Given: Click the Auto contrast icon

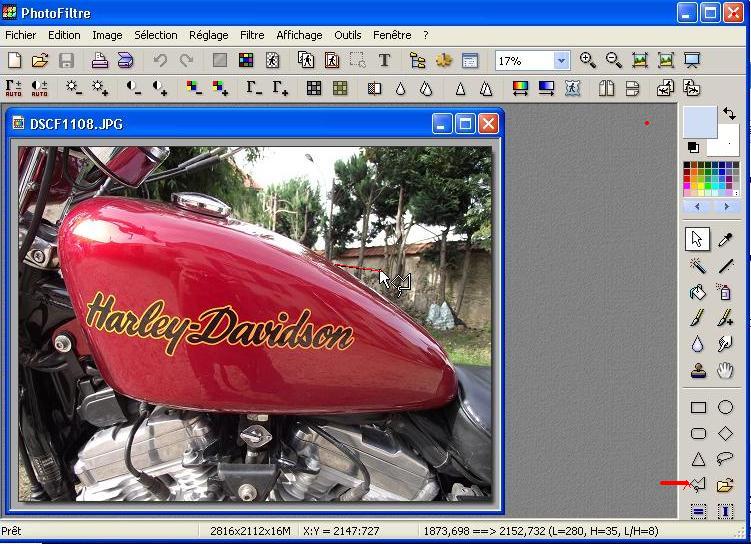Looking at the screenshot, I should pyautogui.click(x=39, y=88).
